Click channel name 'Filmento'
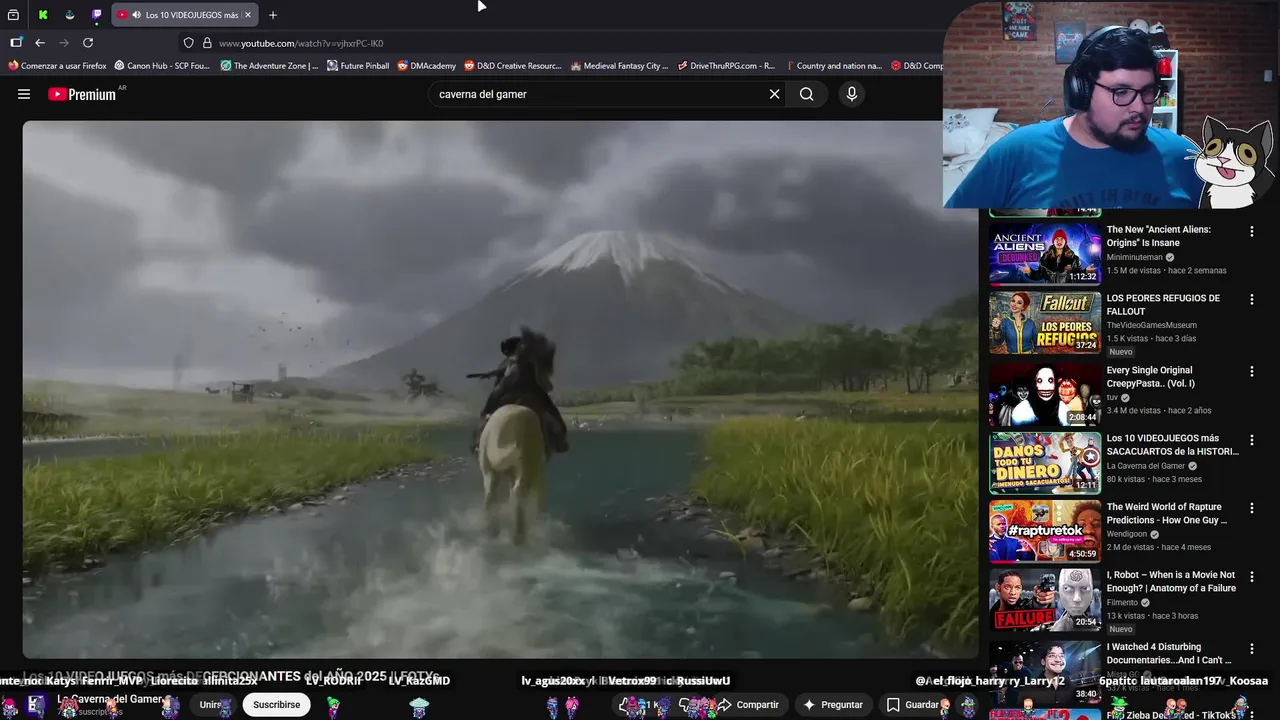This screenshot has height=720, width=1280. (1122, 603)
